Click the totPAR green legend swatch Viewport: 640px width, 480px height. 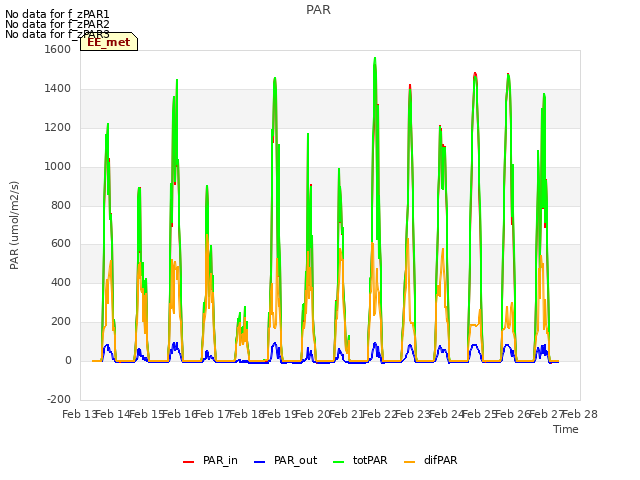pyautogui.click(x=338, y=462)
